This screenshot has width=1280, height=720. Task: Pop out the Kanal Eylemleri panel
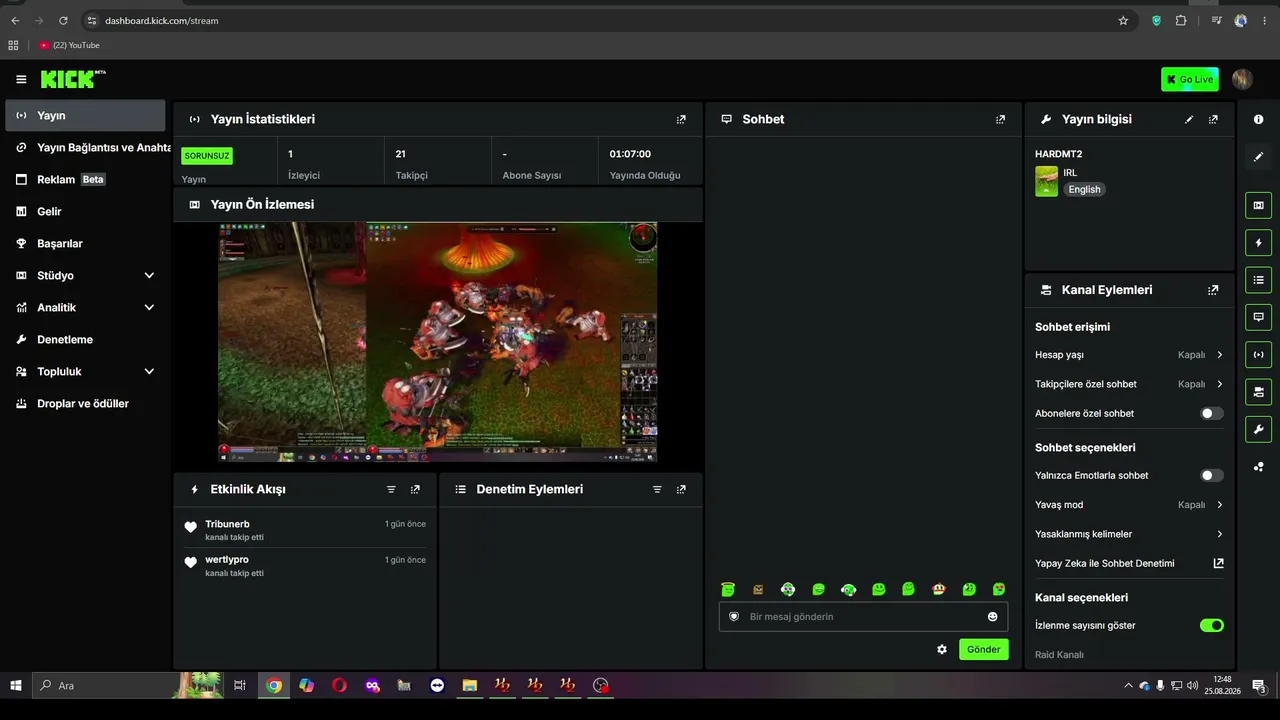click(1213, 290)
